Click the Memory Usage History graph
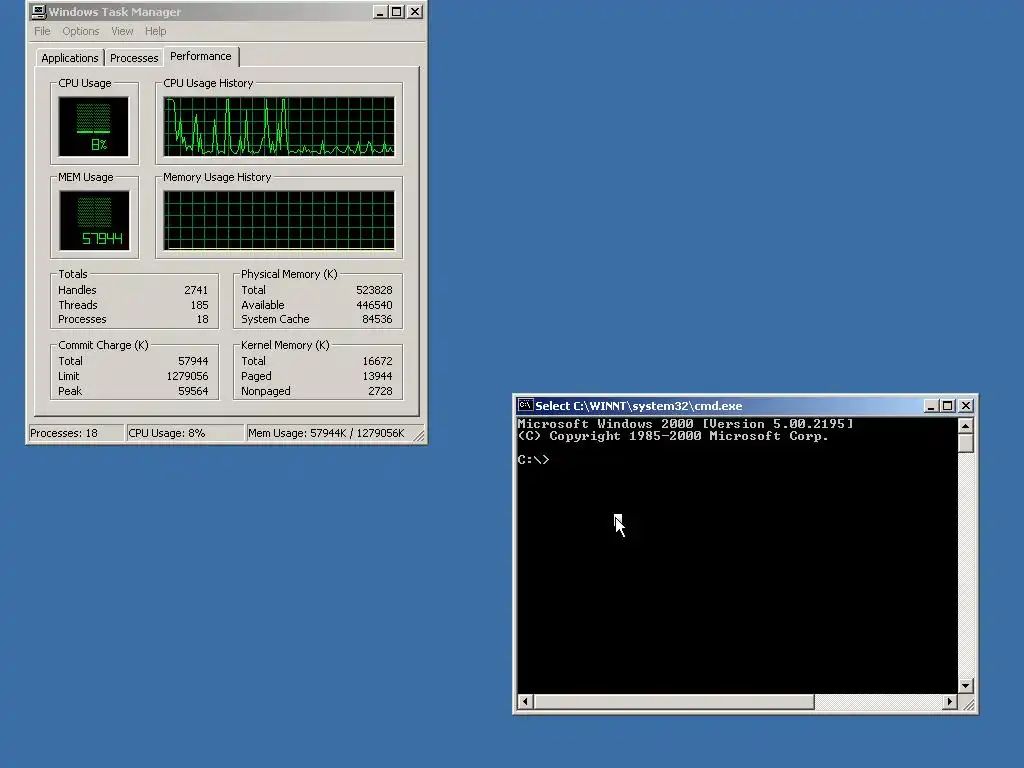The width and height of the screenshot is (1024, 768). click(x=279, y=221)
